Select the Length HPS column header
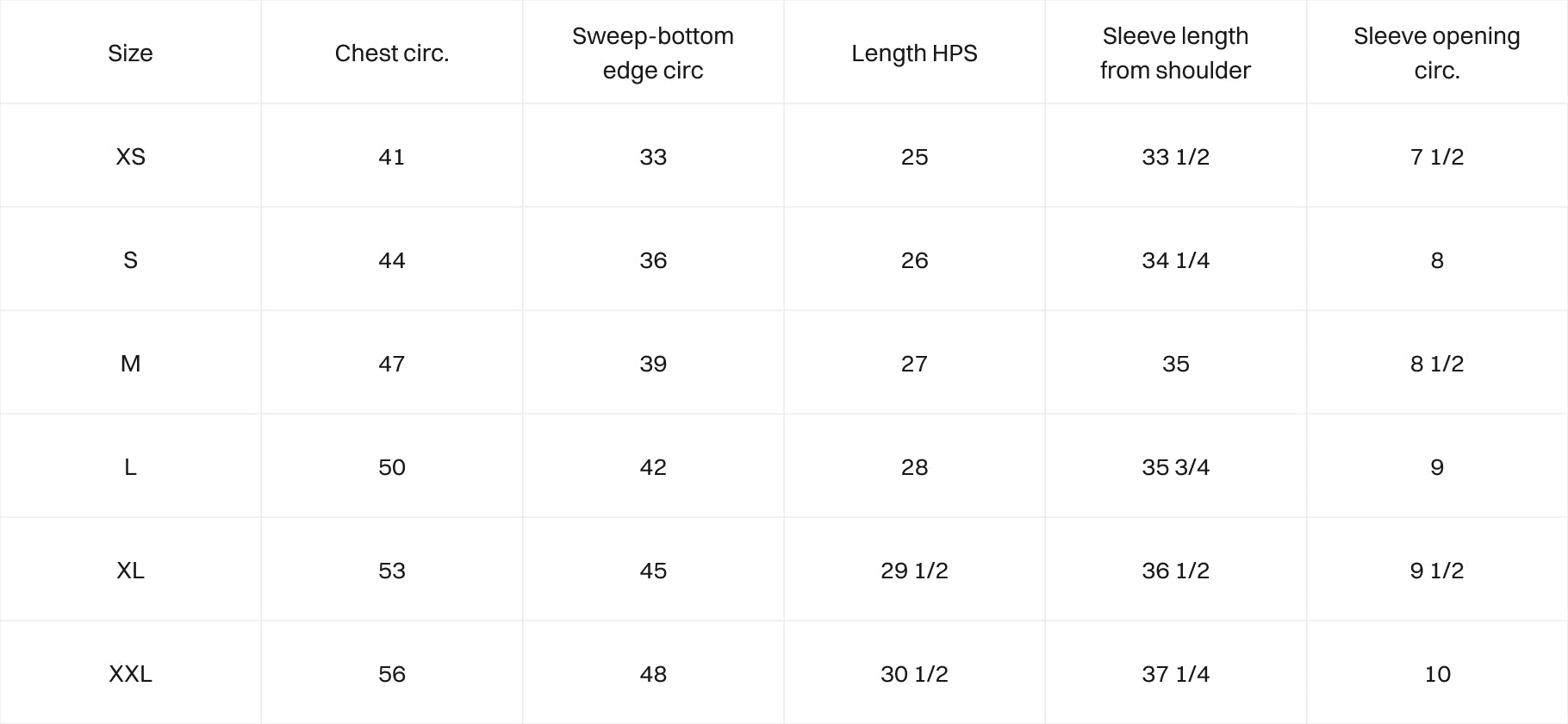1568x724 pixels. (914, 53)
